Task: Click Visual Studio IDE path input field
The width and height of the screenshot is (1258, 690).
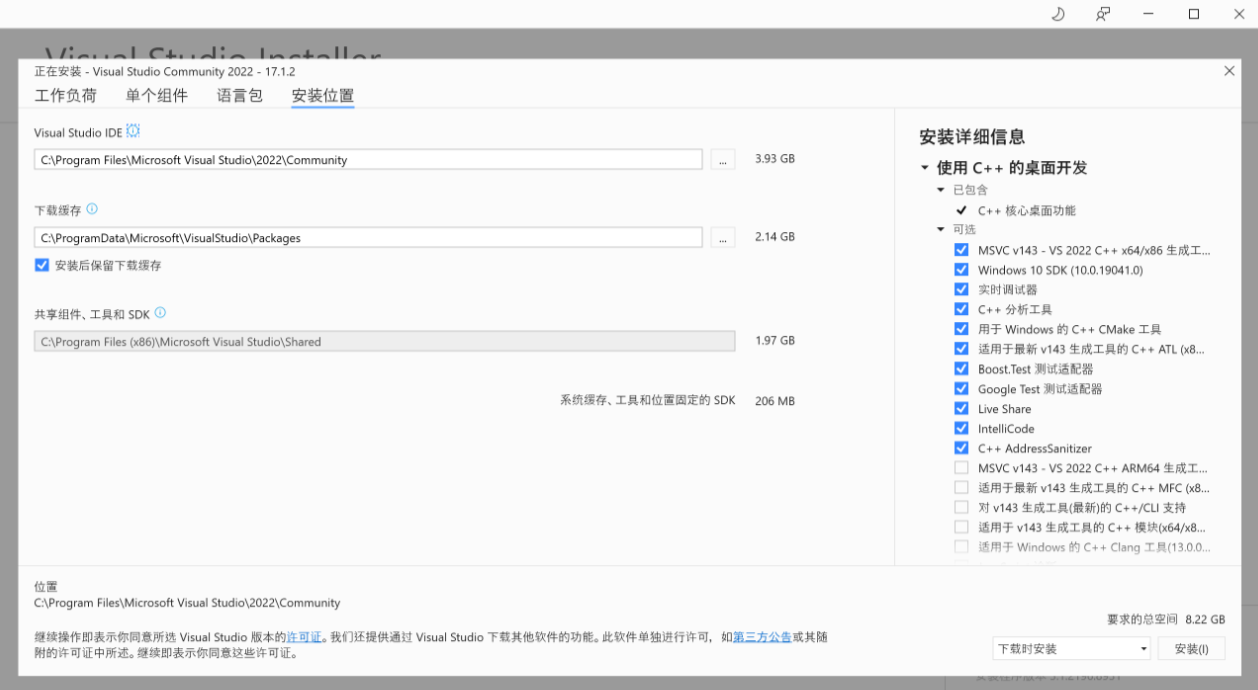Action: [368, 160]
